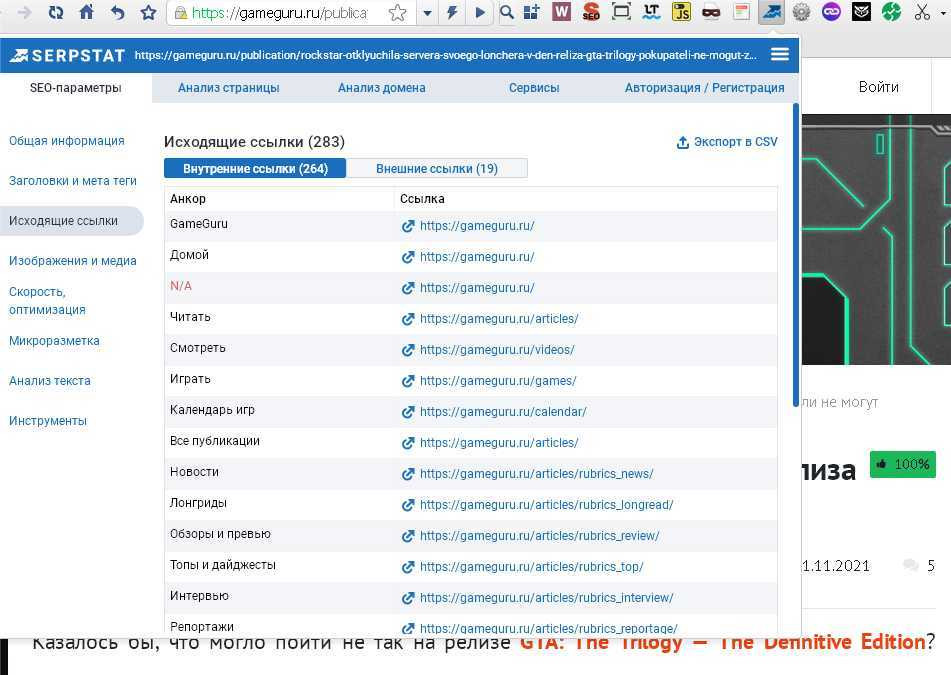Open the GameGuru row link
This screenshot has height=675, width=951.
pyautogui.click(x=477, y=226)
